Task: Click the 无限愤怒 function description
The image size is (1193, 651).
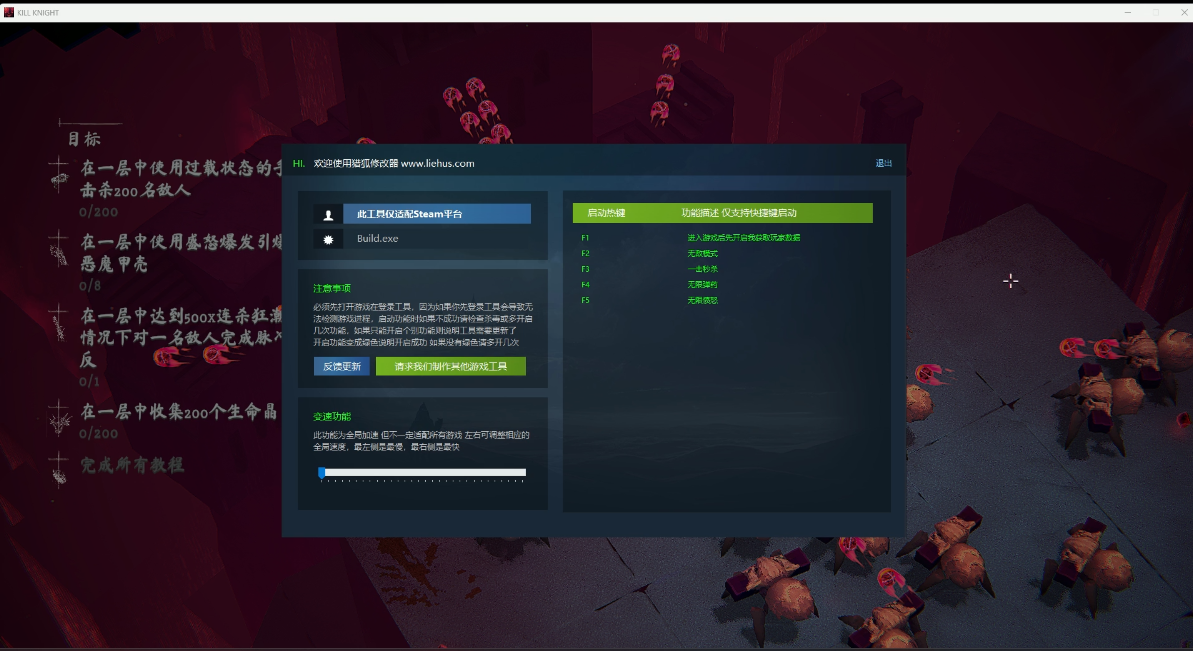Action: [x=702, y=300]
